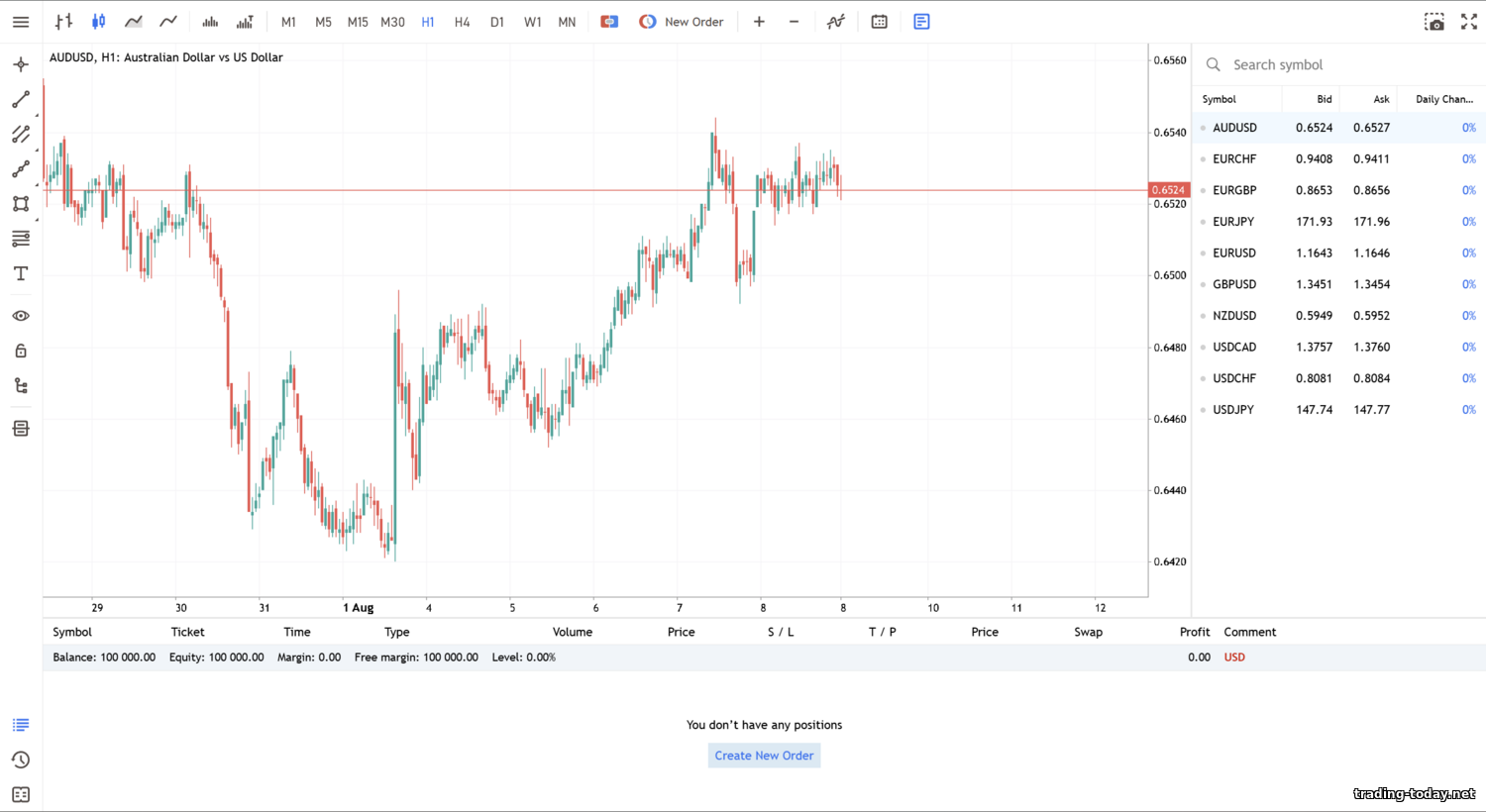Select the crosshair cursor tool
1486x812 pixels.
click(x=21, y=65)
